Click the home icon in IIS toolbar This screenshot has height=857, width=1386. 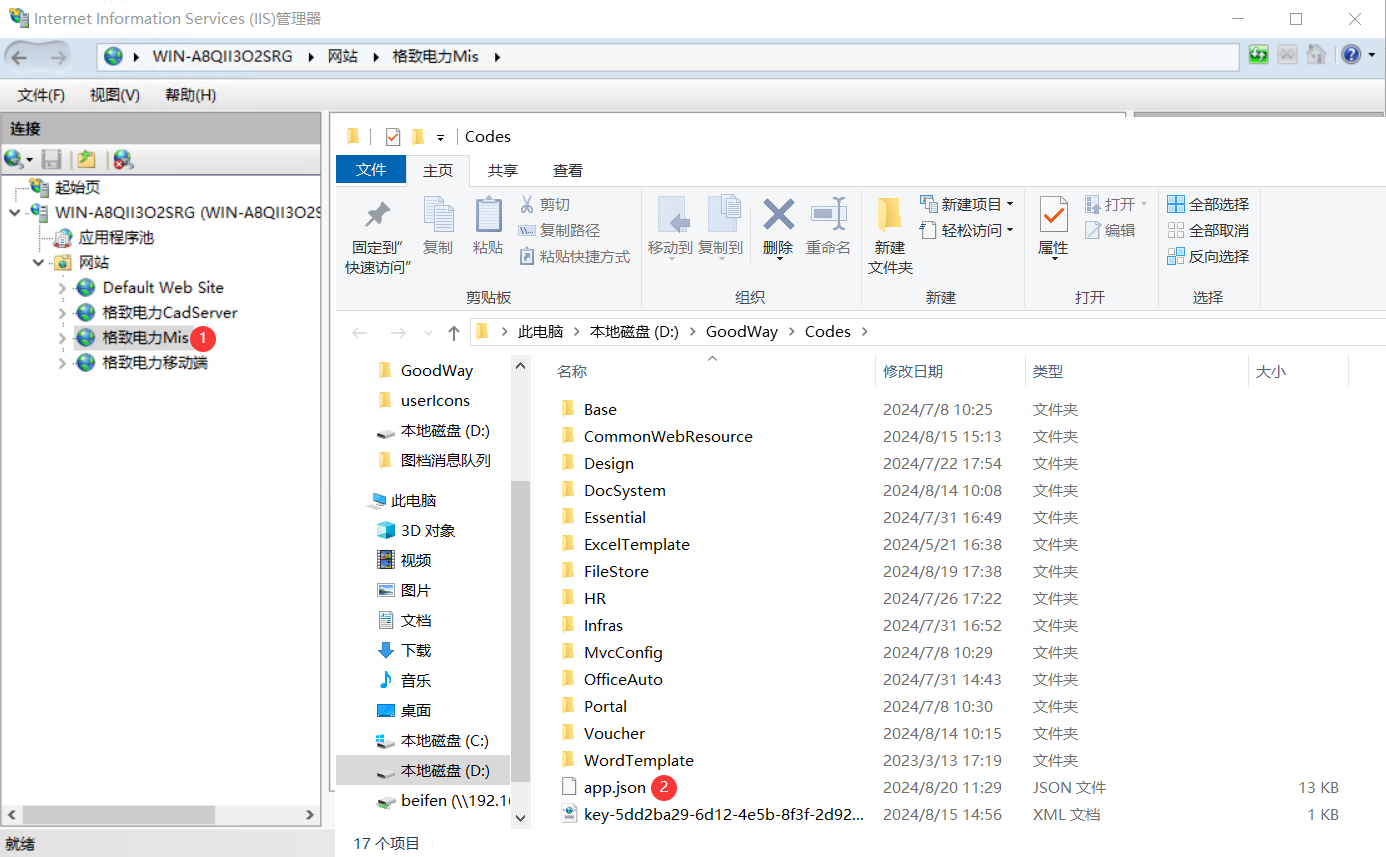tap(1317, 56)
